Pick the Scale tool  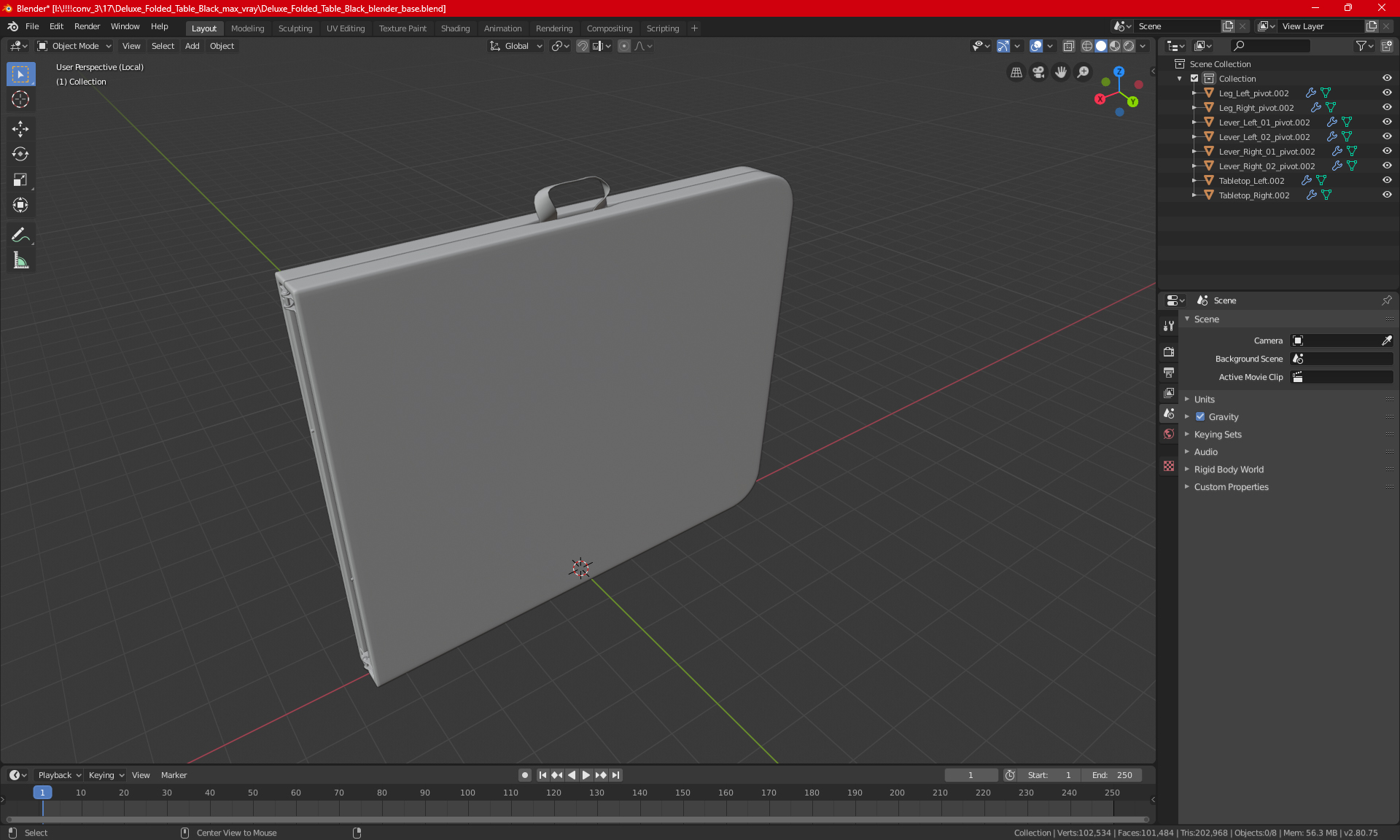tap(20, 180)
